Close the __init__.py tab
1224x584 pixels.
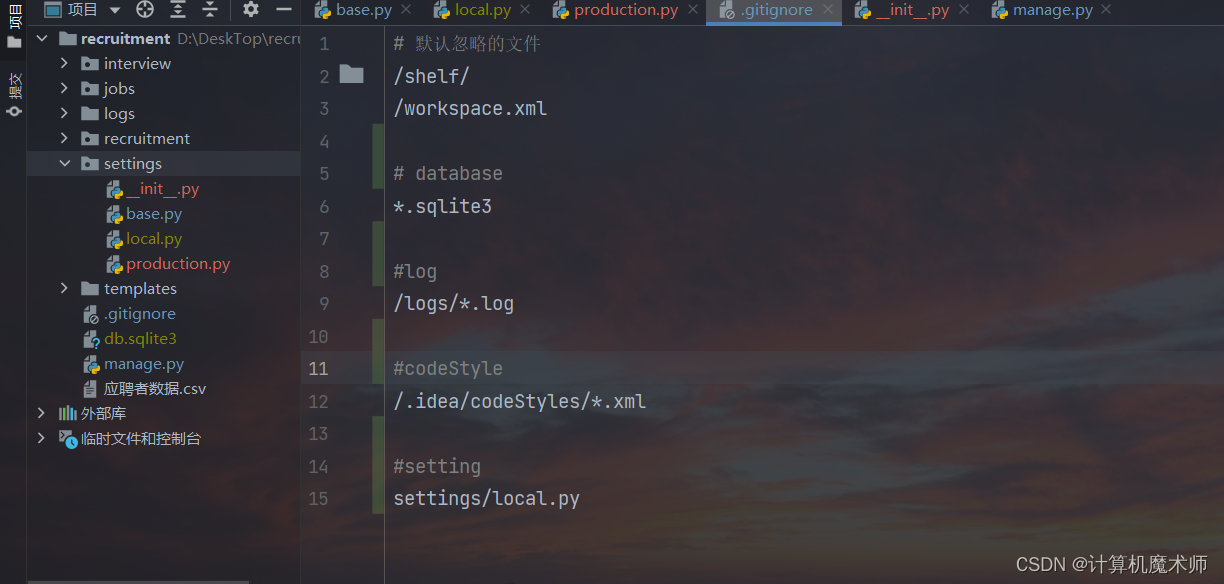[964, 10]
